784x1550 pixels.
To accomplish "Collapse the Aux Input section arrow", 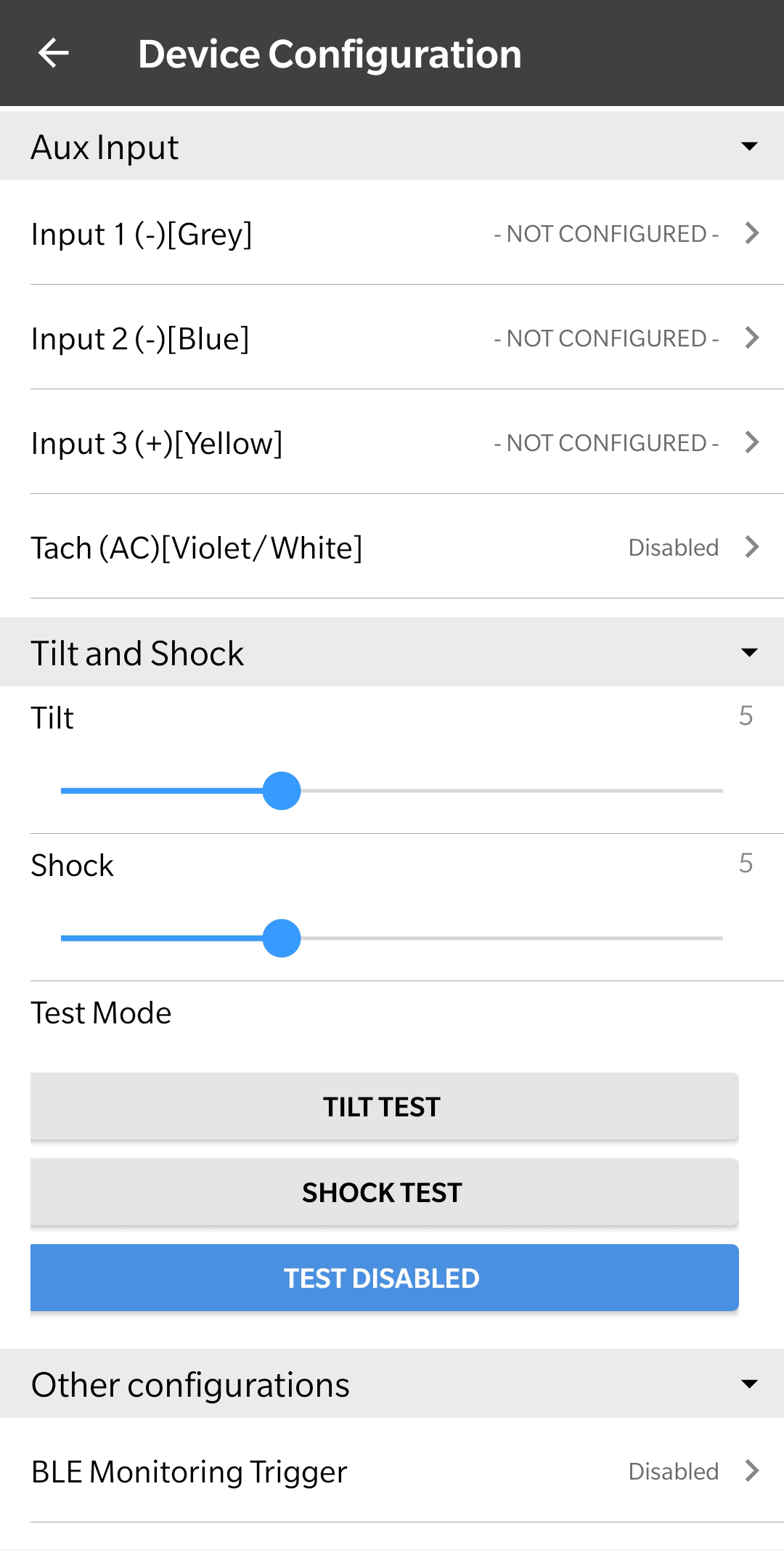I will click(x=749, y=147).
